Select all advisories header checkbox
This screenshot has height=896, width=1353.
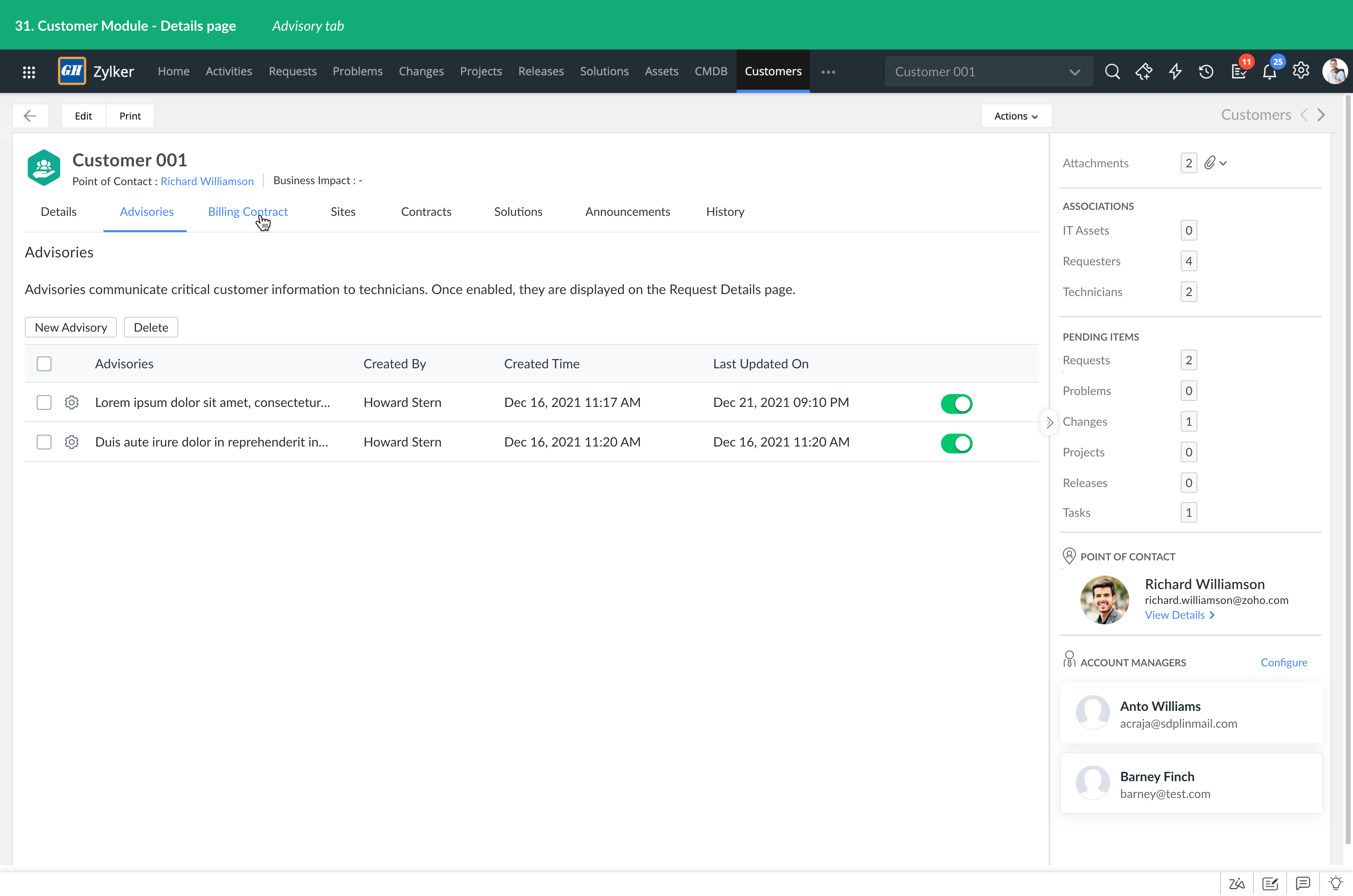44,364
